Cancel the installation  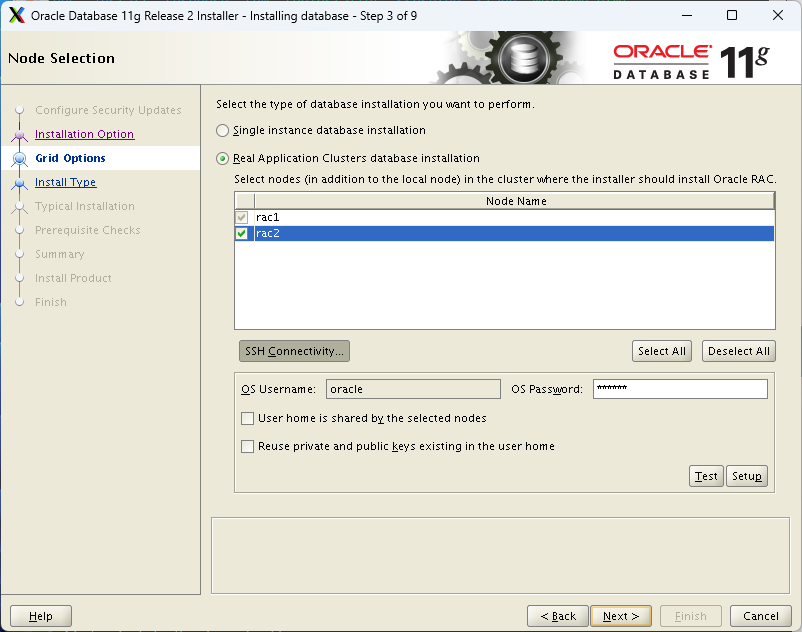[x=761, y=616]
